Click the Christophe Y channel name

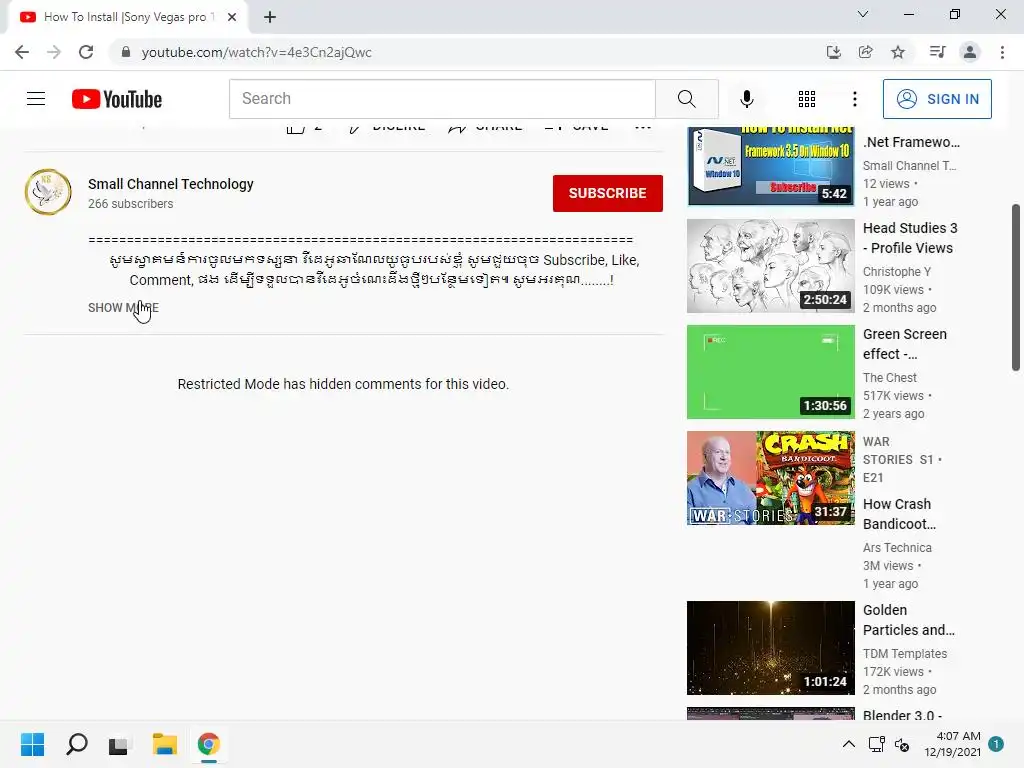(x=897, y=272)
